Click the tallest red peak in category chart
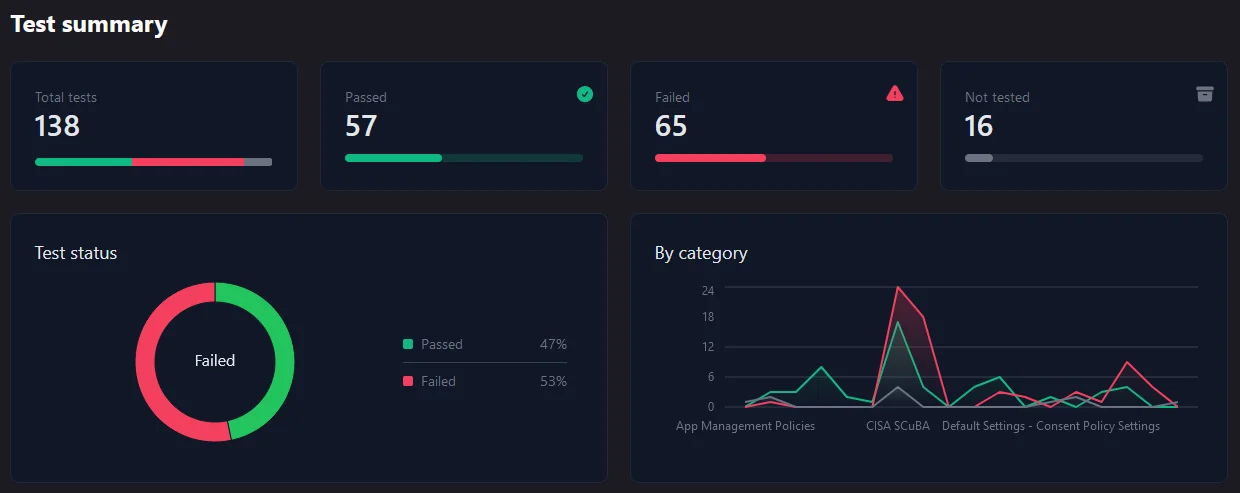 pyautogui.click(x=897, y=288)
